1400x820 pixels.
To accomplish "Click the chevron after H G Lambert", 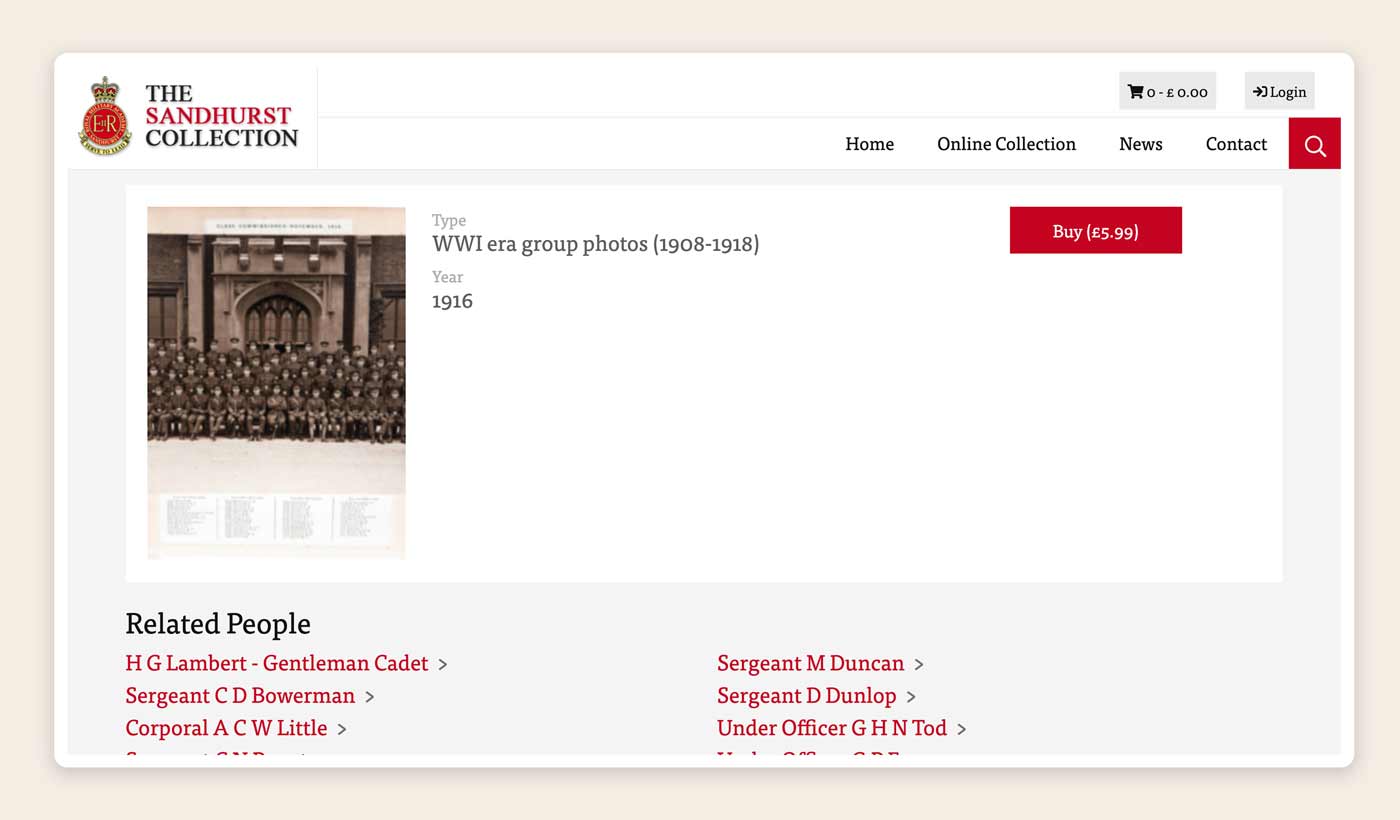I will pyautogui.click(x=443, y=664).
